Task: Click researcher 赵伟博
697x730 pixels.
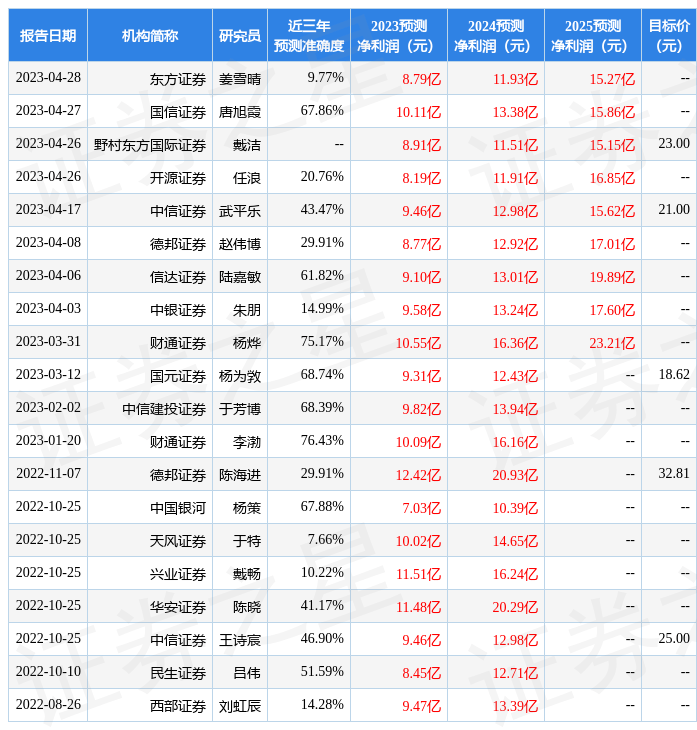Action: point(239,244)
